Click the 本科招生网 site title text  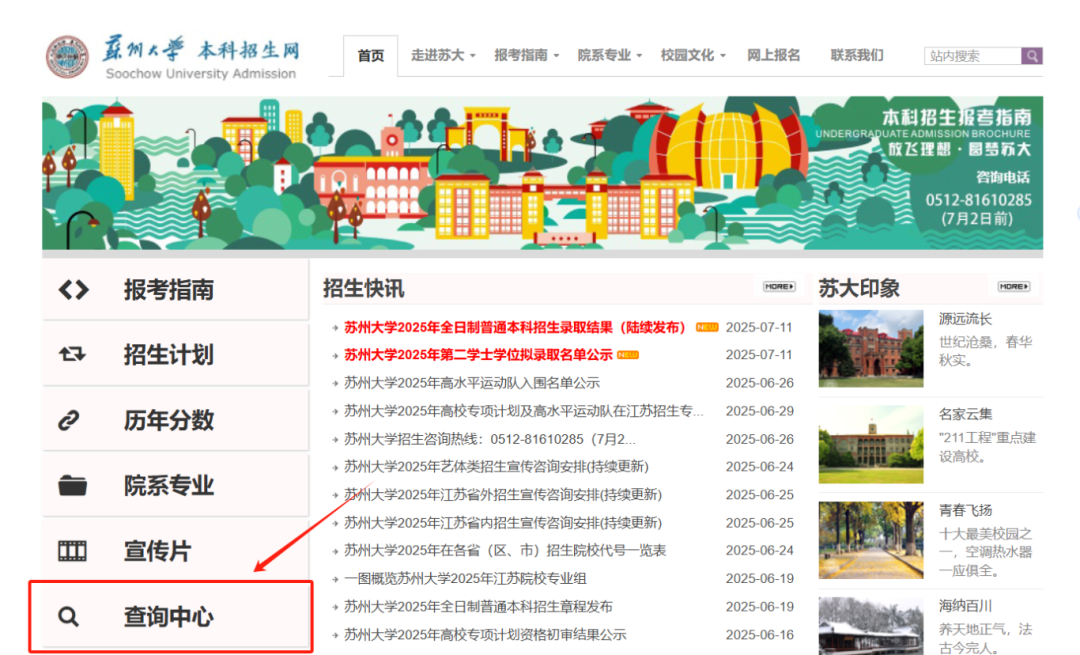pyautogui.click(x=249, y=50)
